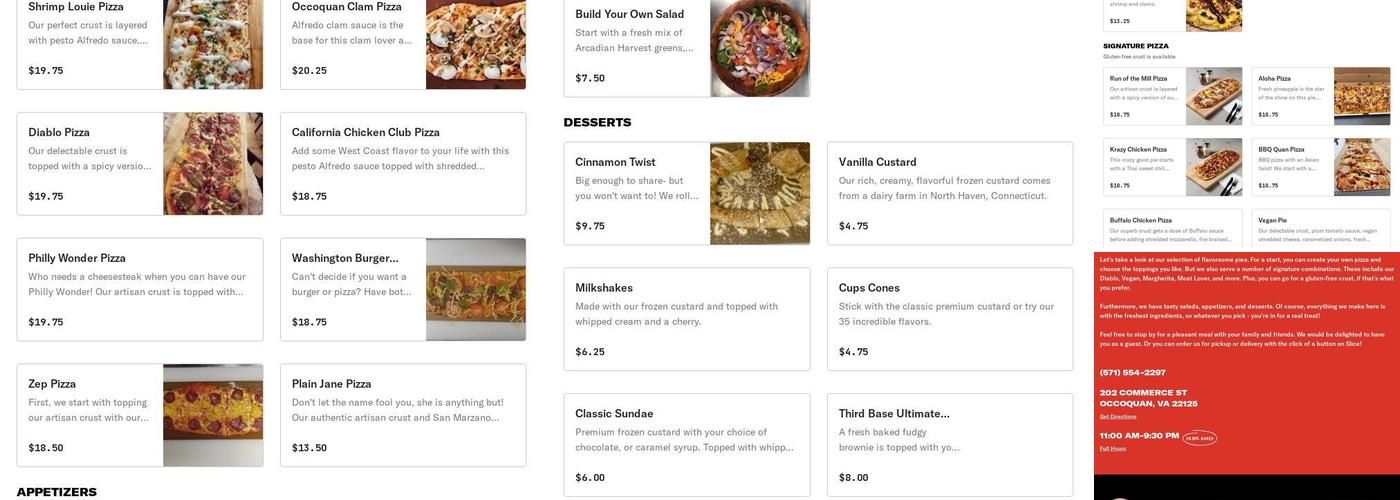Add the California Chicken Club Pizza
Screen dimensions: 1400x500
(x=402, y=163)
